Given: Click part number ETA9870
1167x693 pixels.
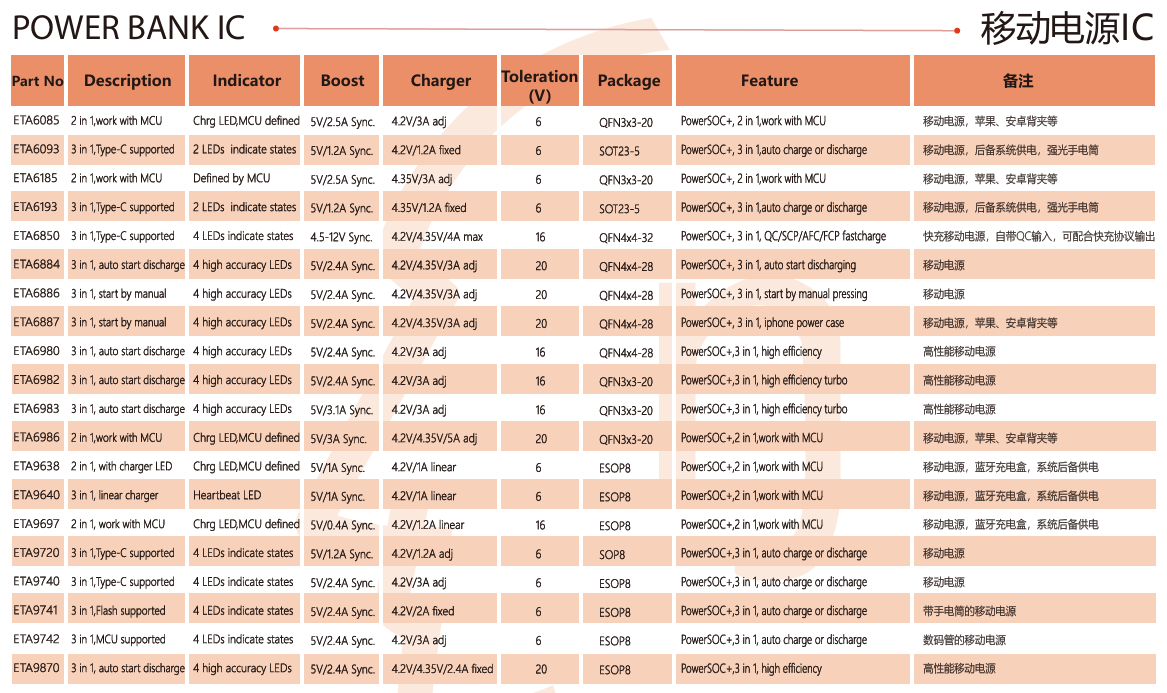Looking at the screenshot, I should click(x=37, y=668).
